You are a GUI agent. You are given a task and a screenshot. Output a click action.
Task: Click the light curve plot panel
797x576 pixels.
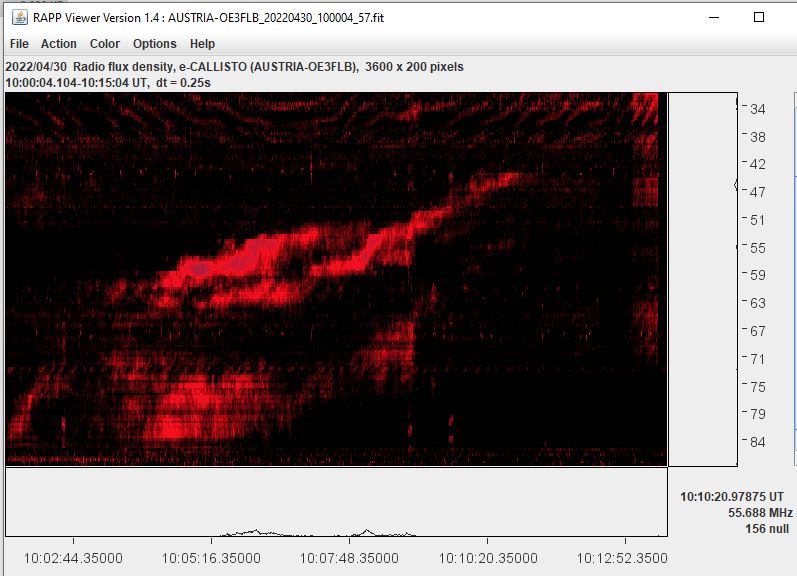point(336,502)
